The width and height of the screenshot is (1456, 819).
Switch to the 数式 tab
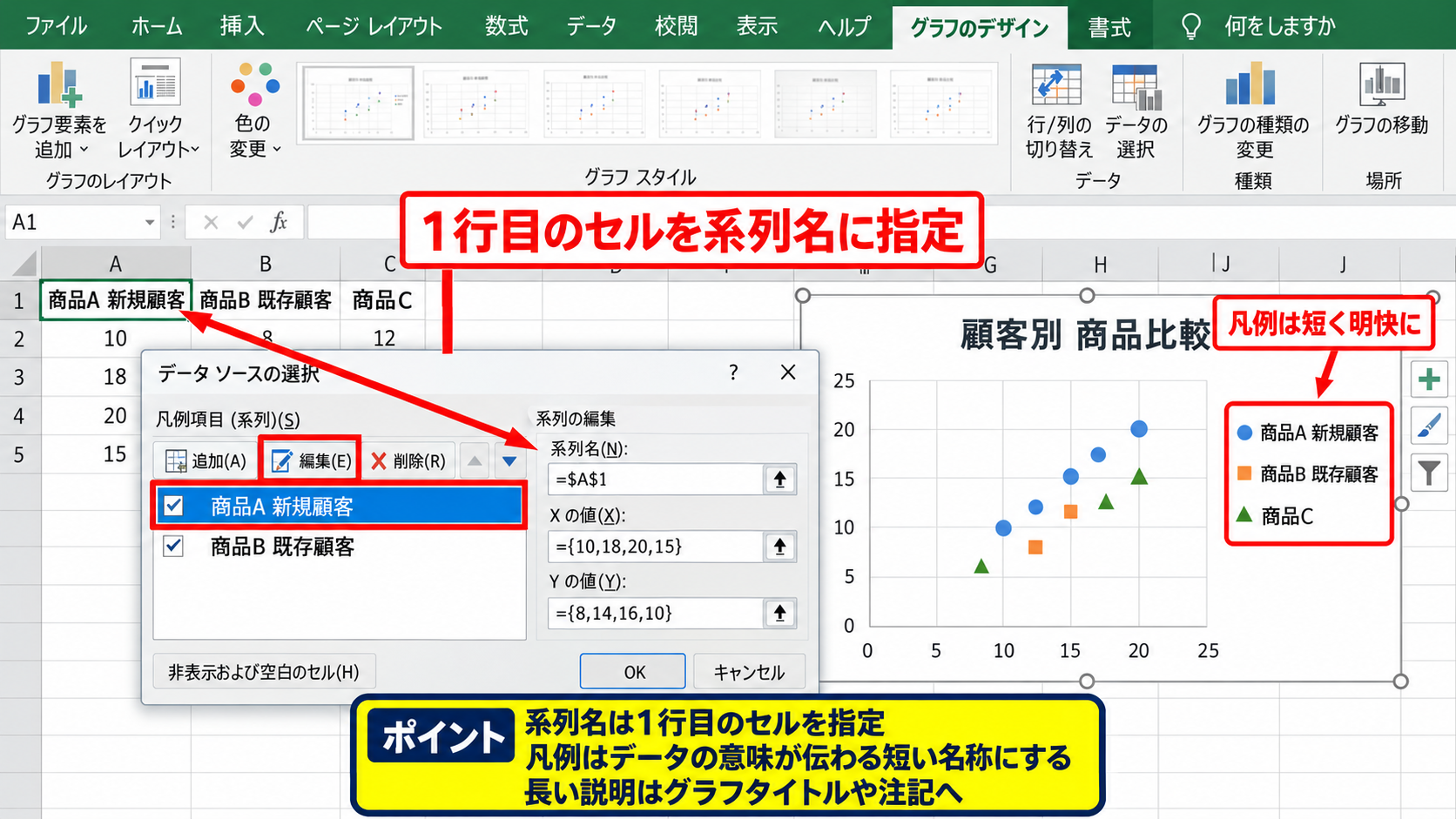507,26
